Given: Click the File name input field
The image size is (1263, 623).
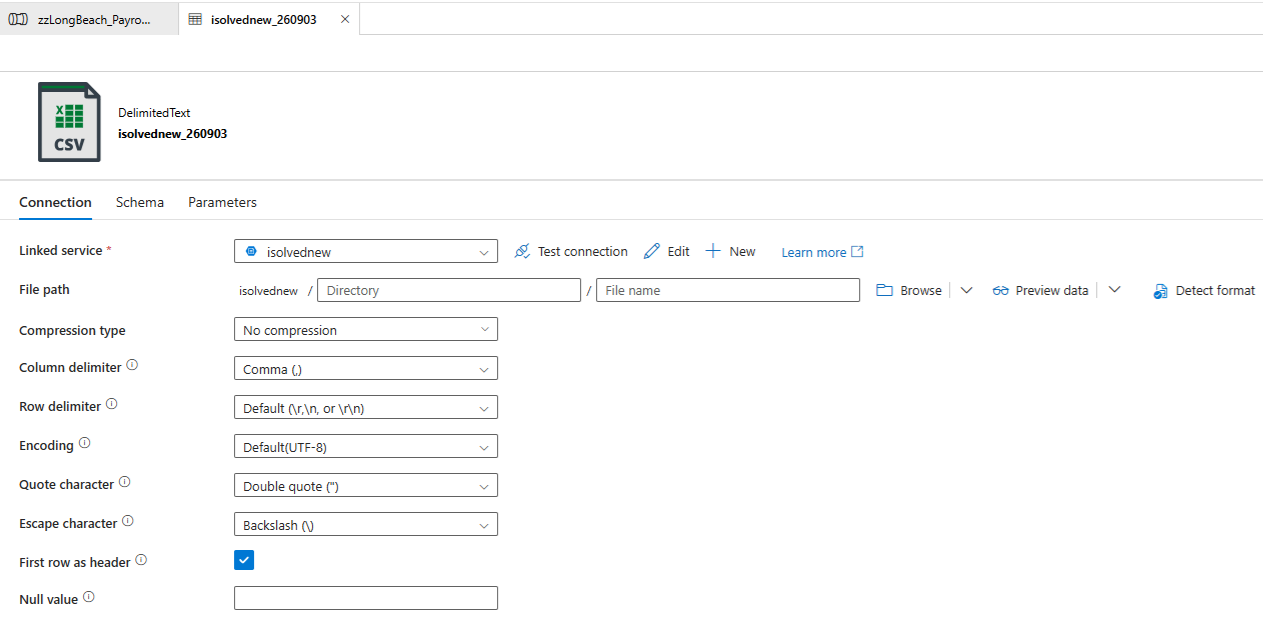Looking at the screenshot, I should pyautogui.click(x=728, y=290).
